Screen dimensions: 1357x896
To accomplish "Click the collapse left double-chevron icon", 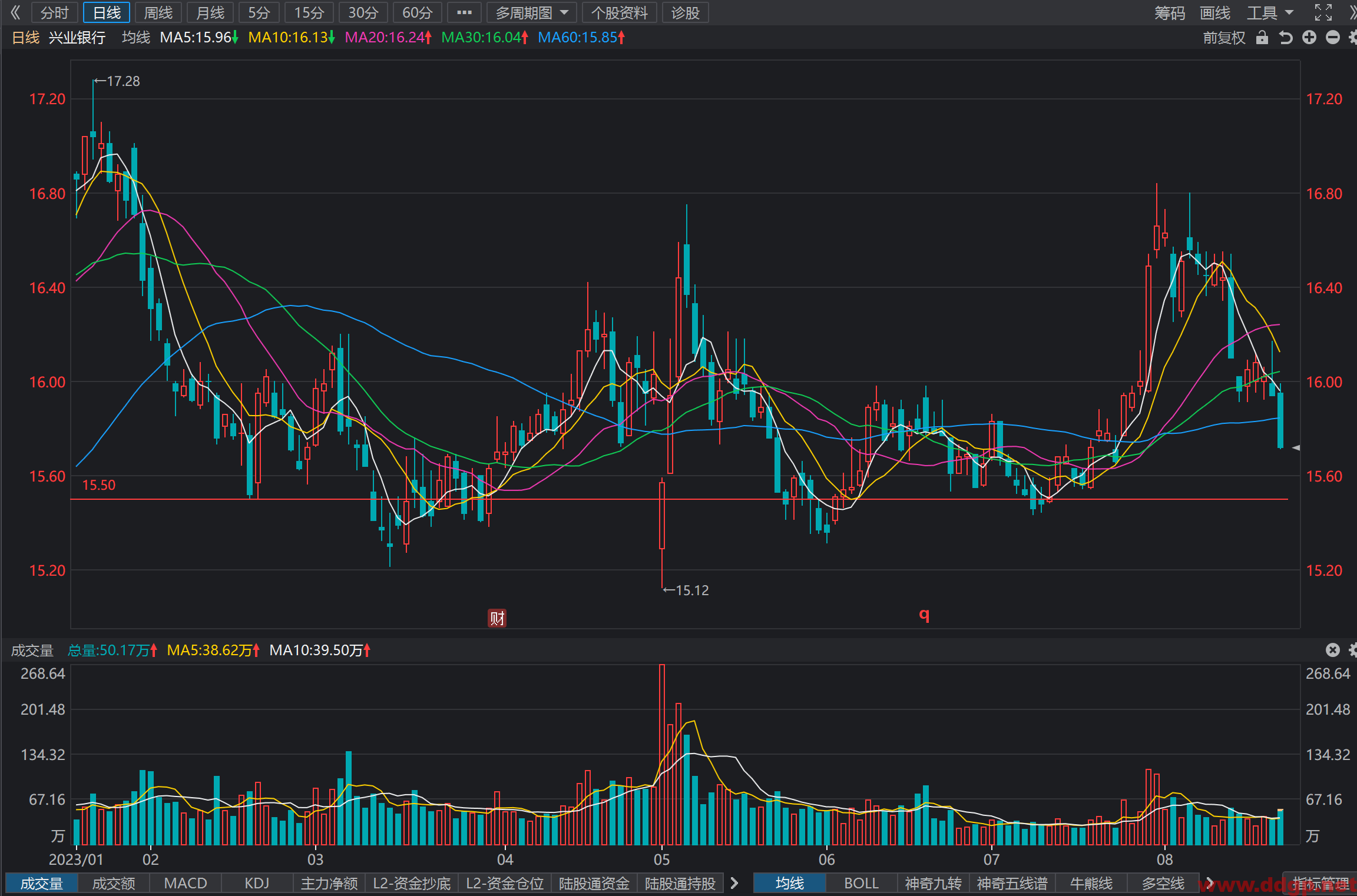I will (x=15, y=12).
